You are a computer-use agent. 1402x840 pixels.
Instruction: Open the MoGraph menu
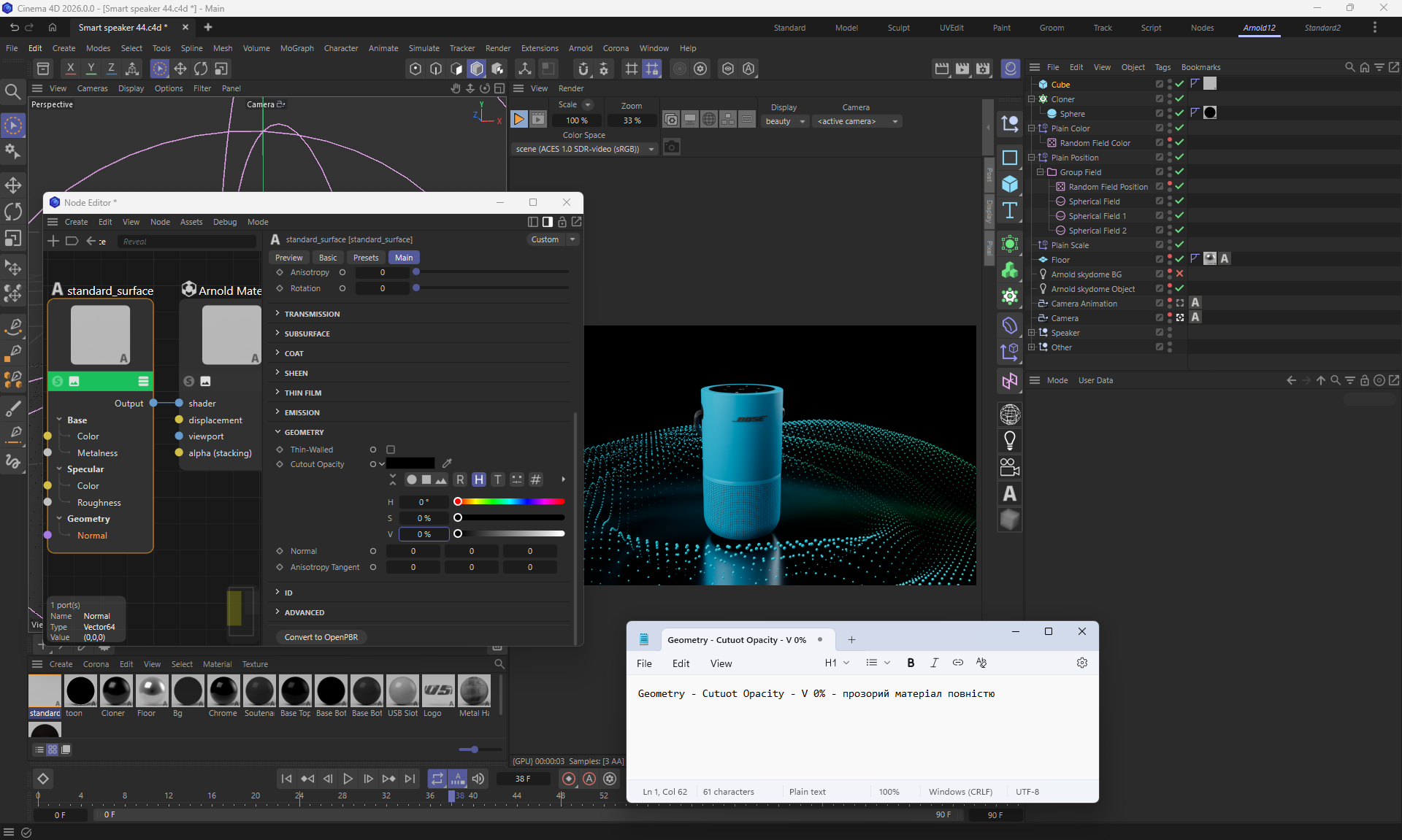pos(296,48)
